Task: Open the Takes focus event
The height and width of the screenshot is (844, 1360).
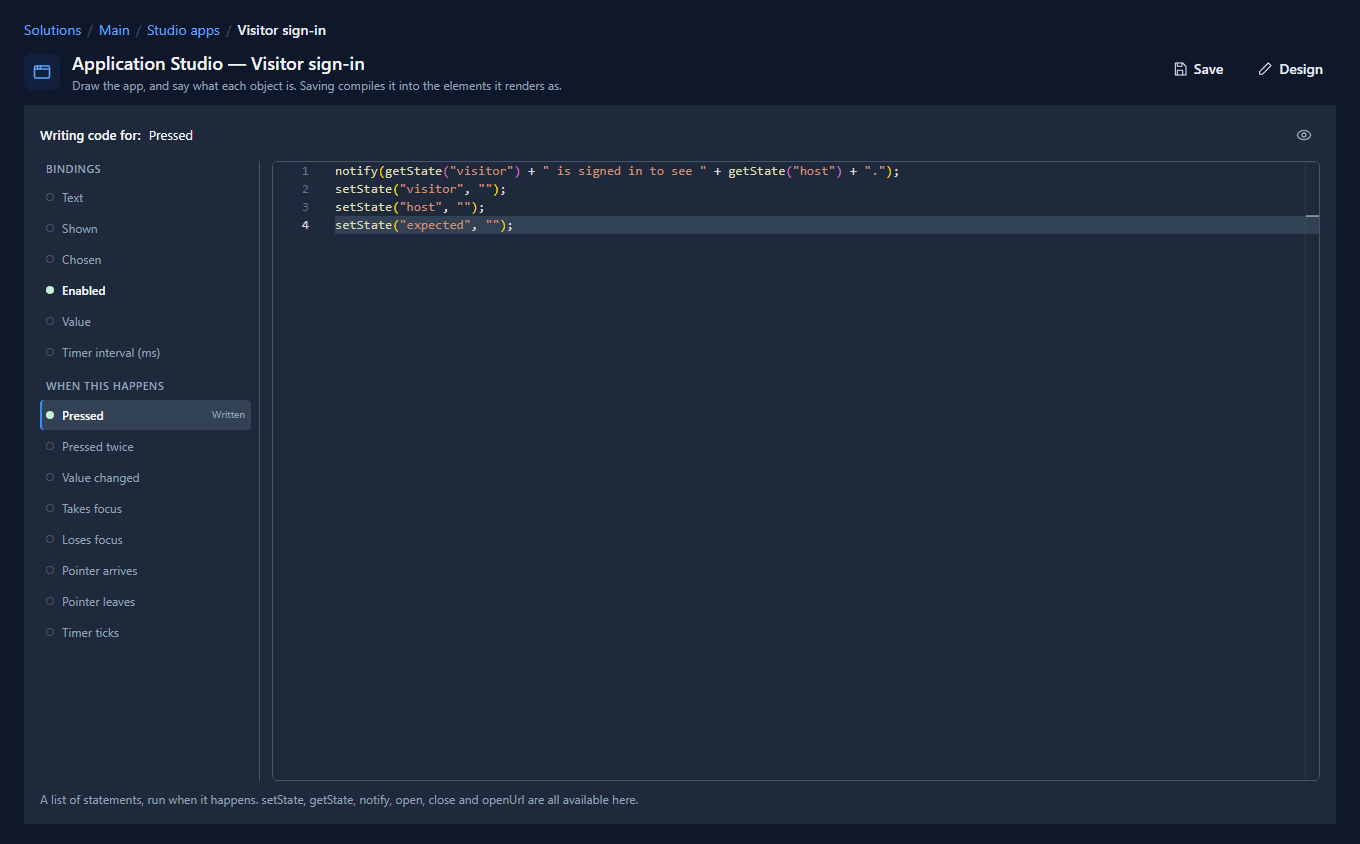Action: (x=145, y=509)
